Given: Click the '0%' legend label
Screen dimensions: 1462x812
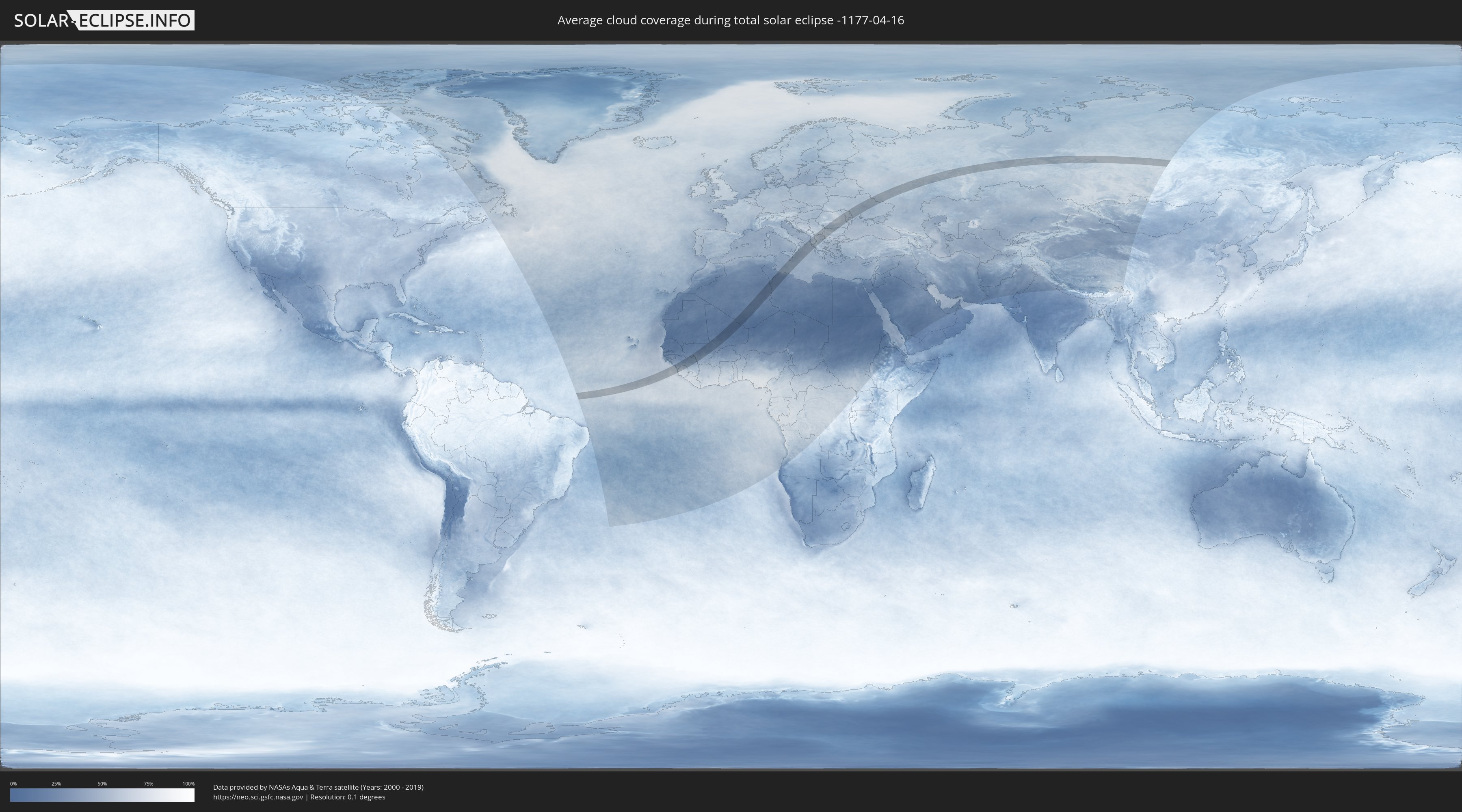Looking at the screenshot, I should pos(14,784).
